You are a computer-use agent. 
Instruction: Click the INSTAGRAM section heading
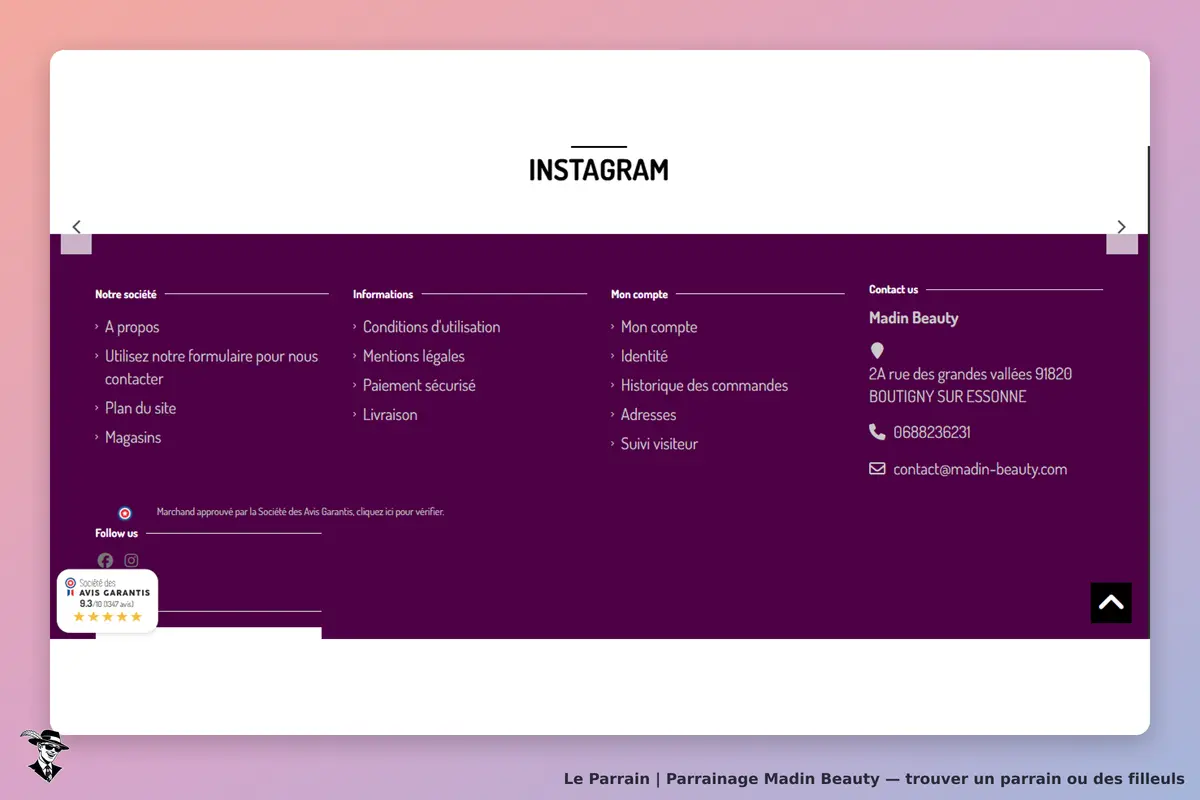coord(599,170)
